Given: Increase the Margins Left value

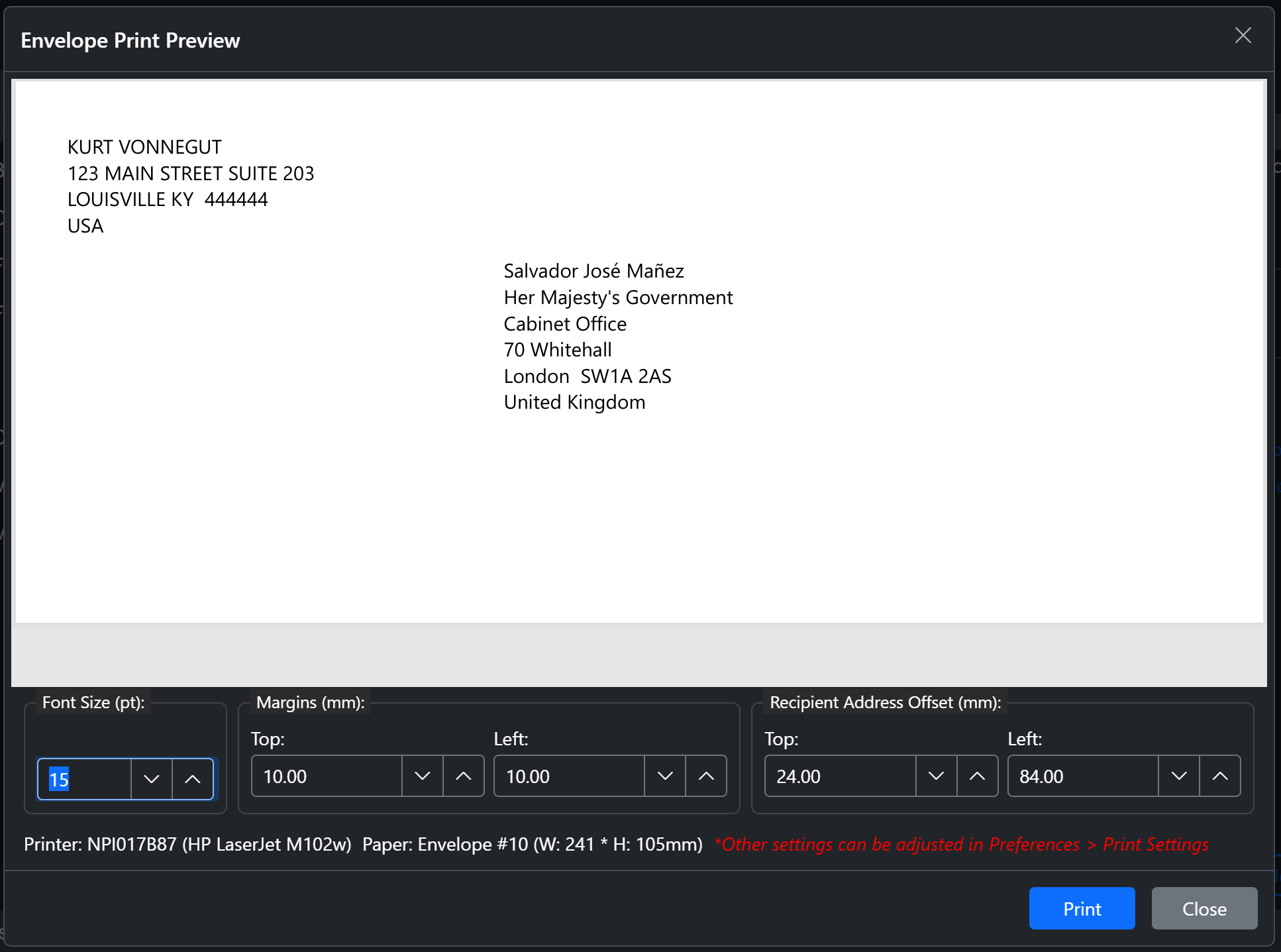Looking at the screenshot, I should 706,776.
